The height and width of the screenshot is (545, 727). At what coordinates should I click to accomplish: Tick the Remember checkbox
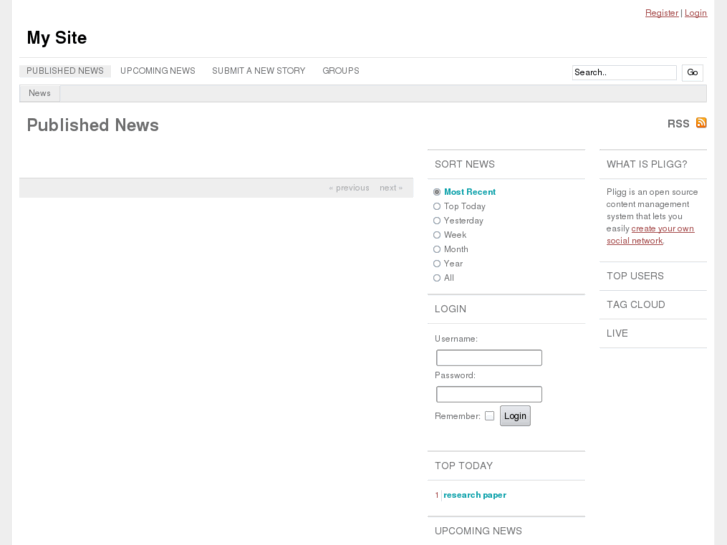click(490, 416)
